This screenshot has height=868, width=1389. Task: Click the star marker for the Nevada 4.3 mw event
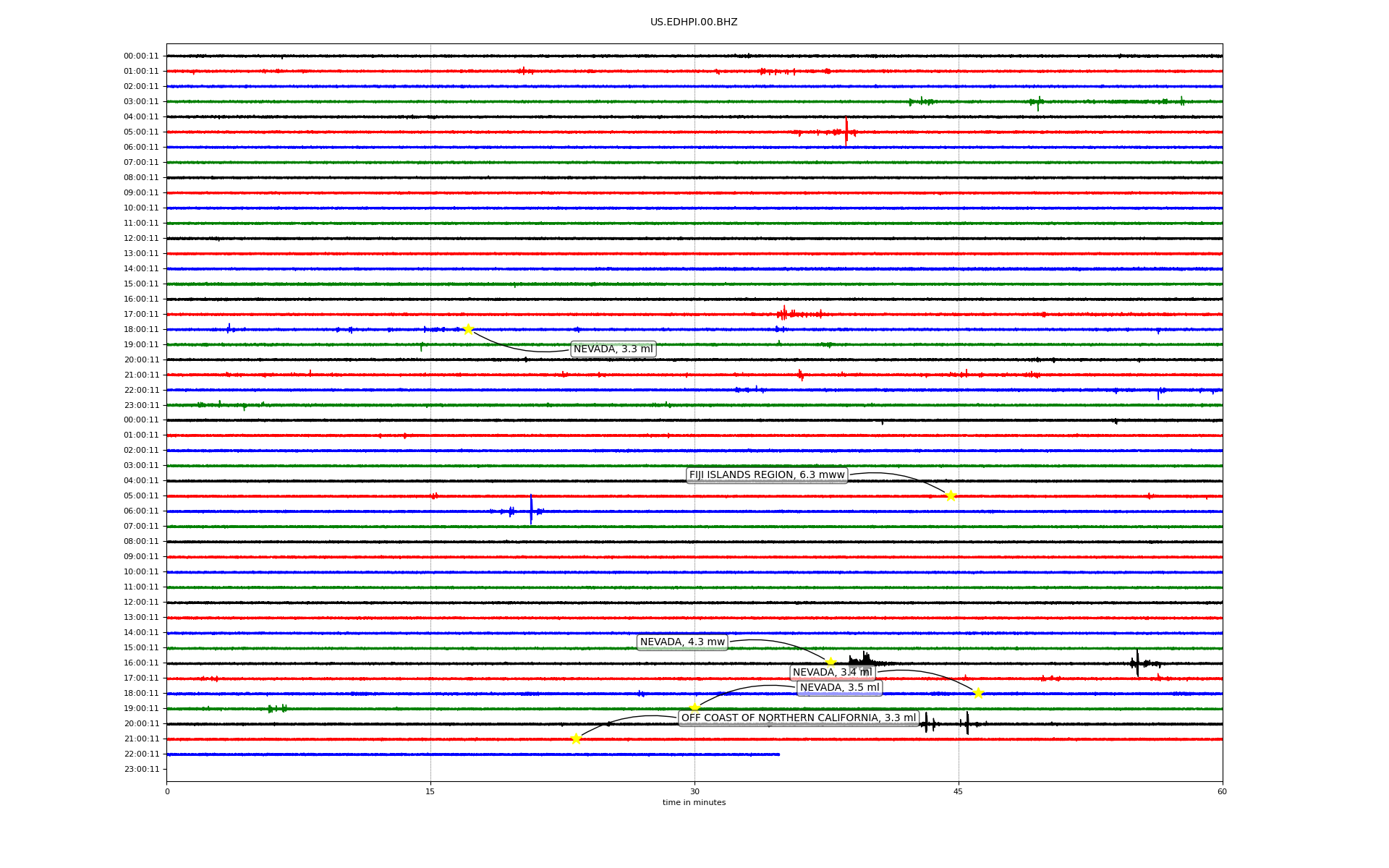831,662
